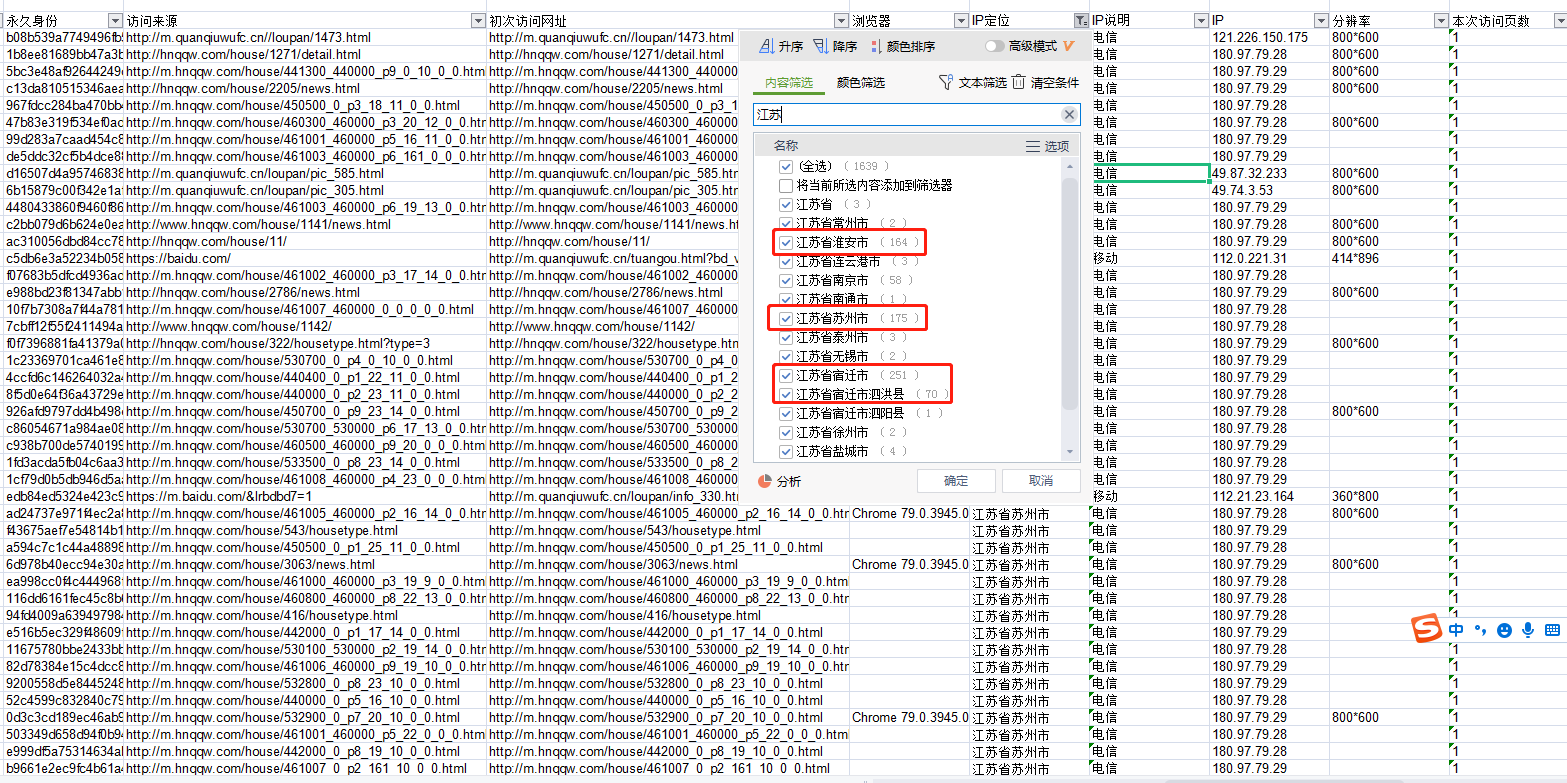Open 颜色排序 color sort option
The image size is (1567, 783).
click(902, 47)
